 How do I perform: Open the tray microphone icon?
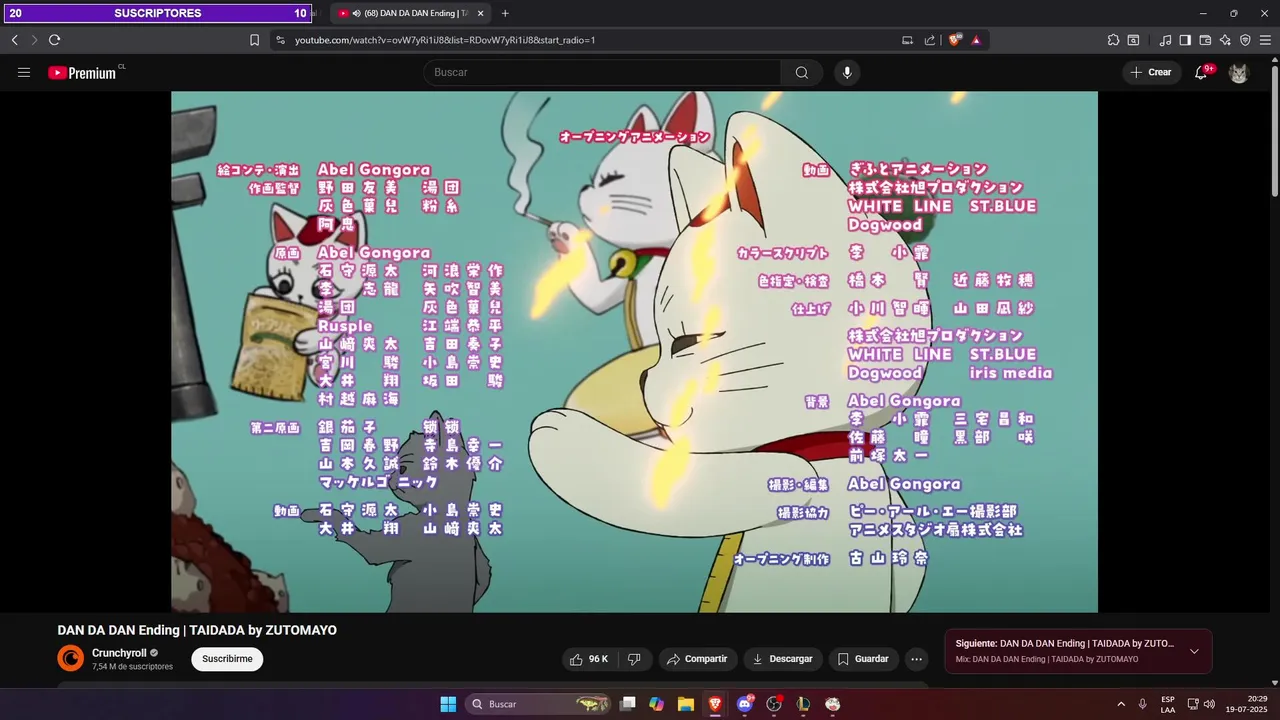1143,704
